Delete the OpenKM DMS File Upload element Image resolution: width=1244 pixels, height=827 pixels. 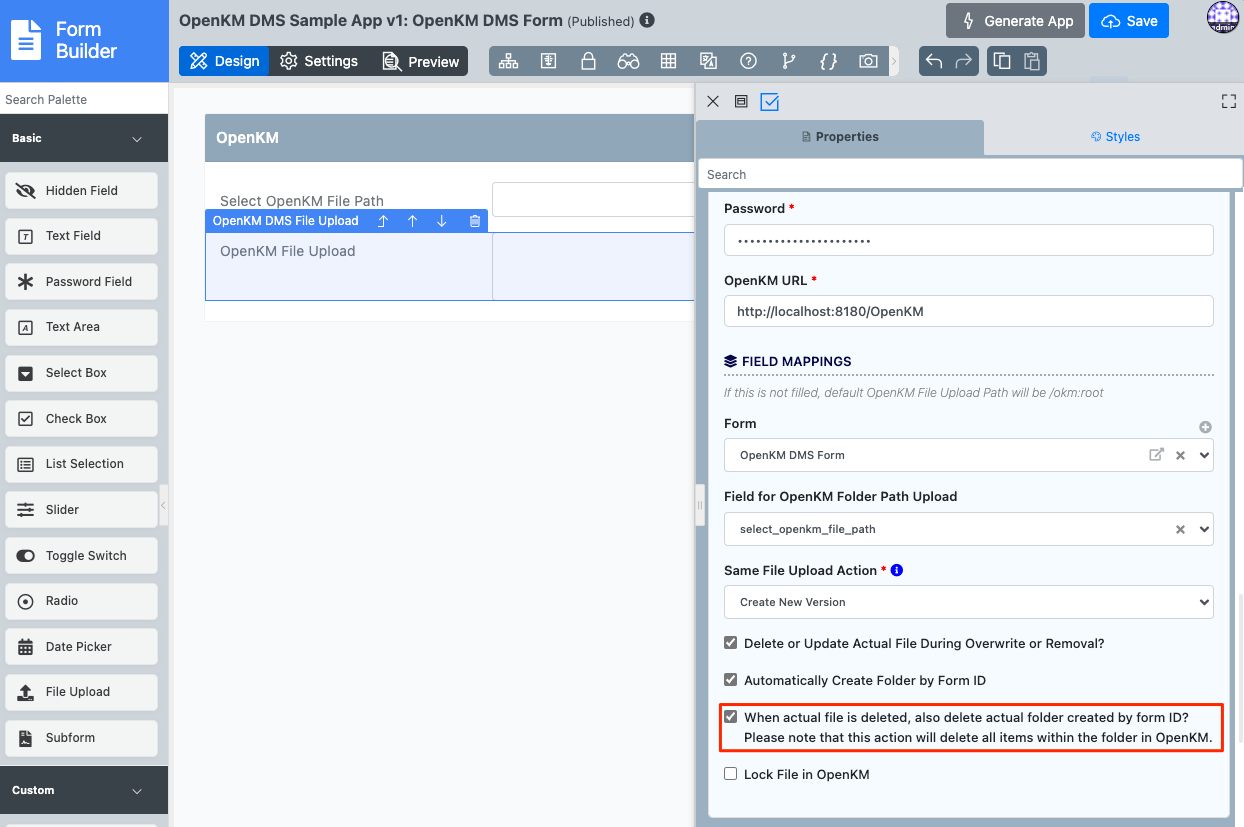475,221
